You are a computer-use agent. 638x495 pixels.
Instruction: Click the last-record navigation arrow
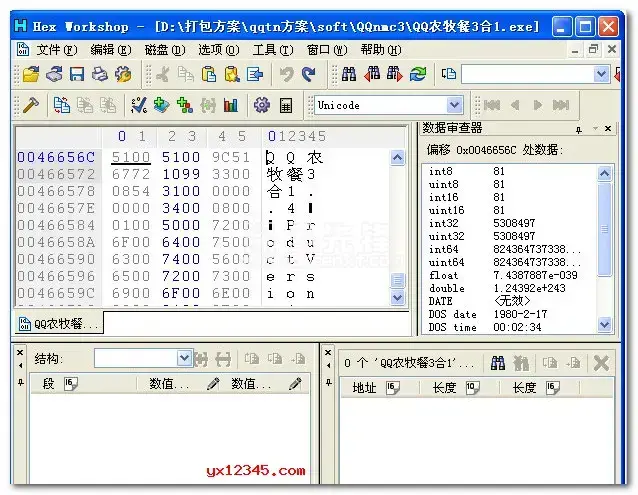tap(561, 105)
